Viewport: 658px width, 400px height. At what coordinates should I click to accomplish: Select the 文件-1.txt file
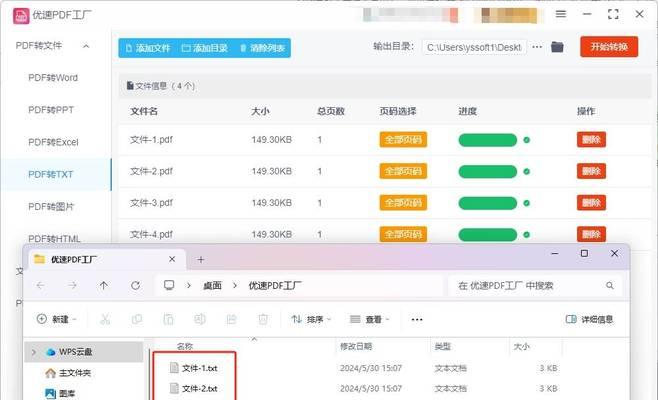[x=193, y=368]
